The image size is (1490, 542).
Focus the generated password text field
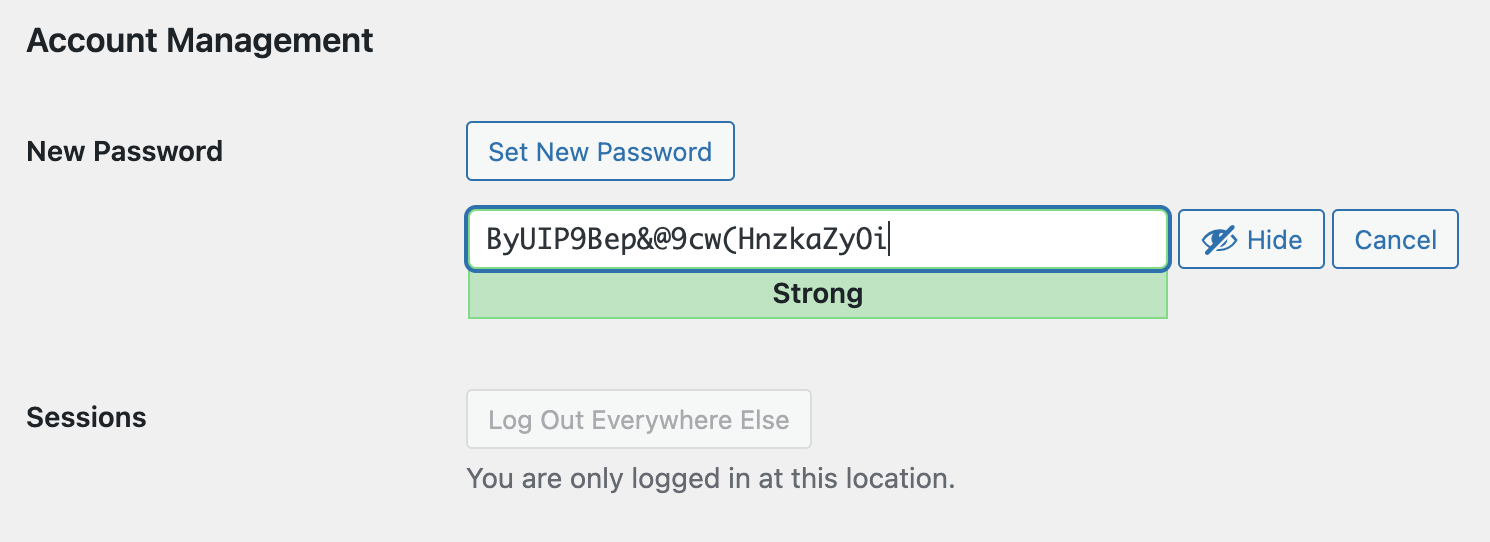coord(1020,240)
